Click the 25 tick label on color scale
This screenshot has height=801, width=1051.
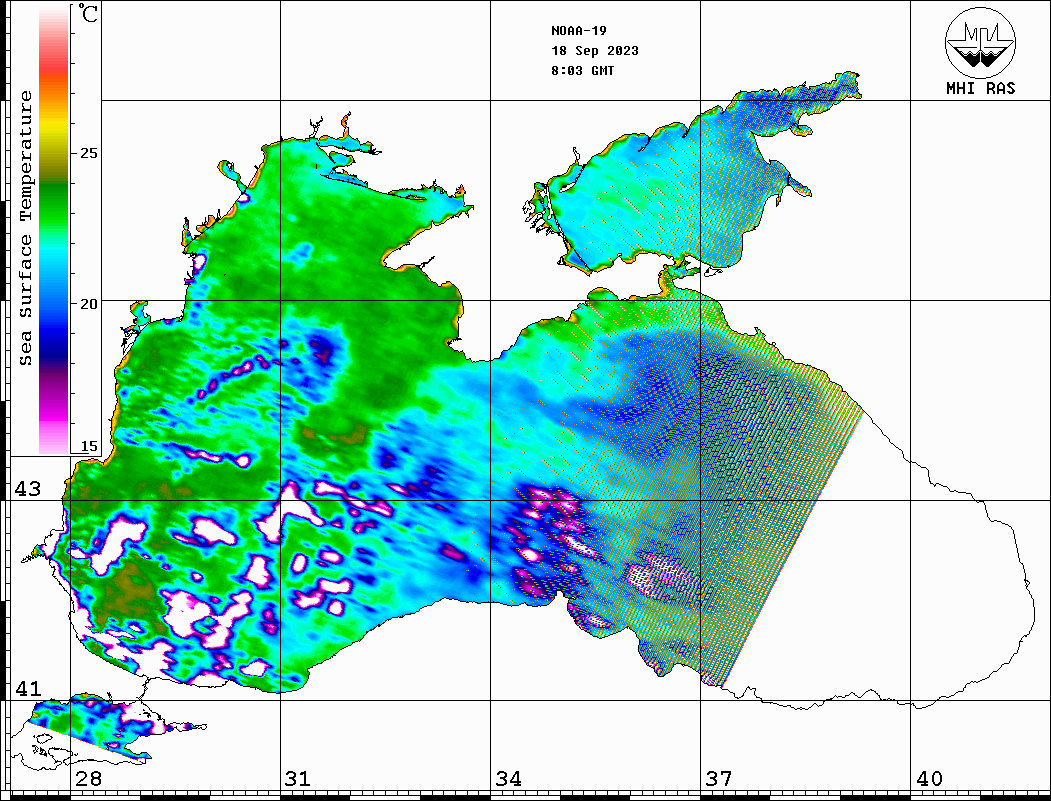pyautogui.click(x=88, y=153)
